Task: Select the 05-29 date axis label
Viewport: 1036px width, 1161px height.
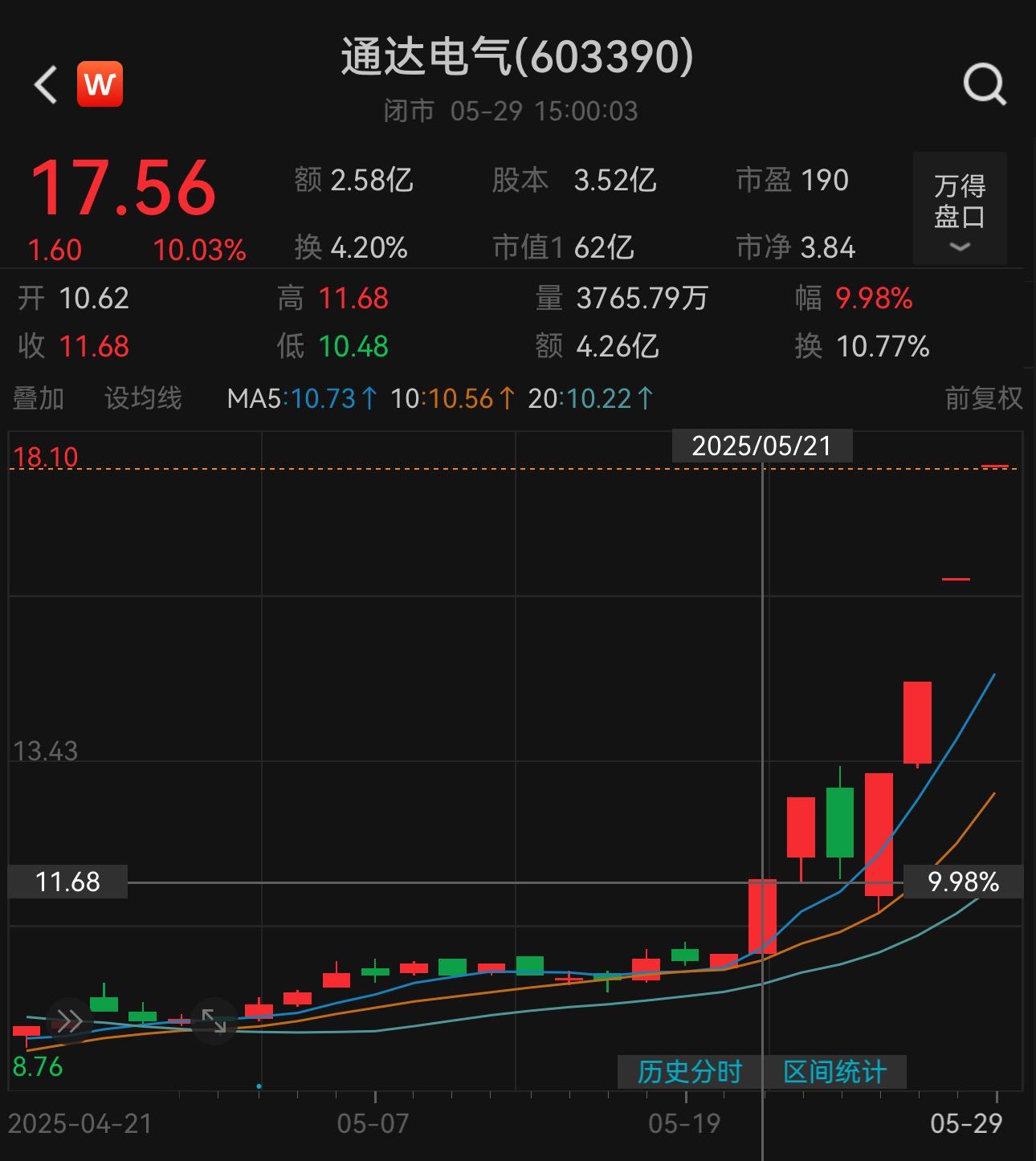Action: click(x=966, y=1123)
